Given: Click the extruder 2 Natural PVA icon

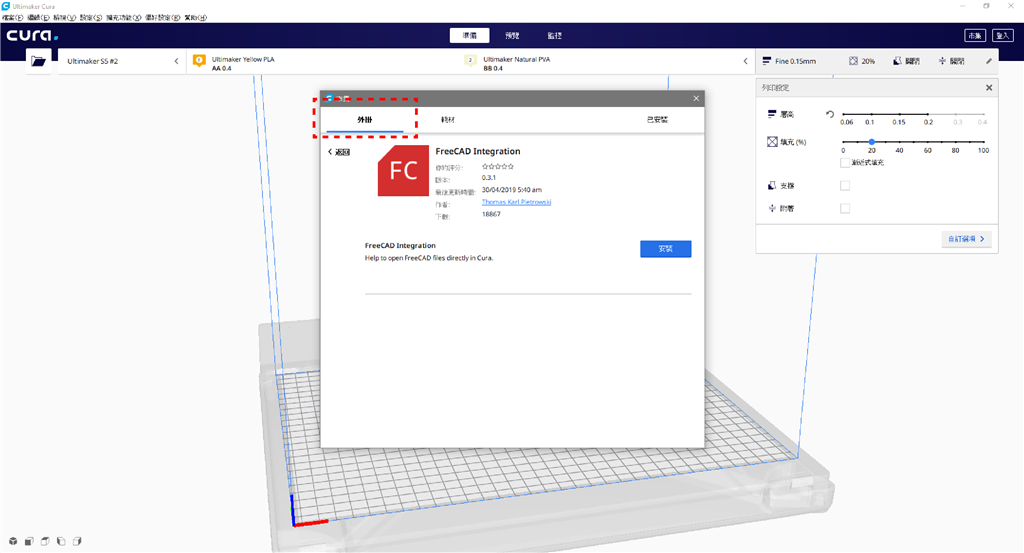Looking at the screenshot, I should pos(470,61).
